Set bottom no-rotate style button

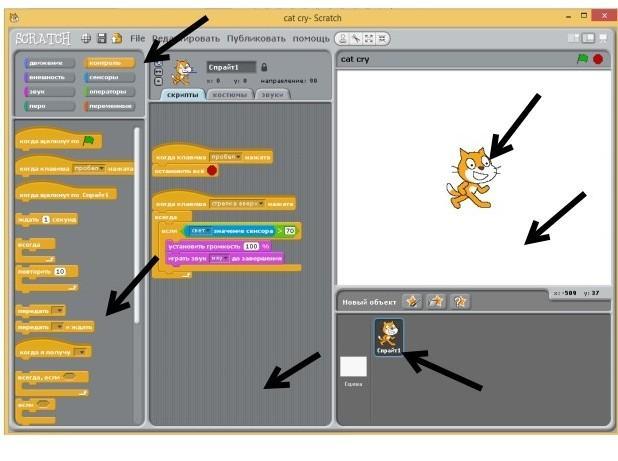(x=158, y=81)
